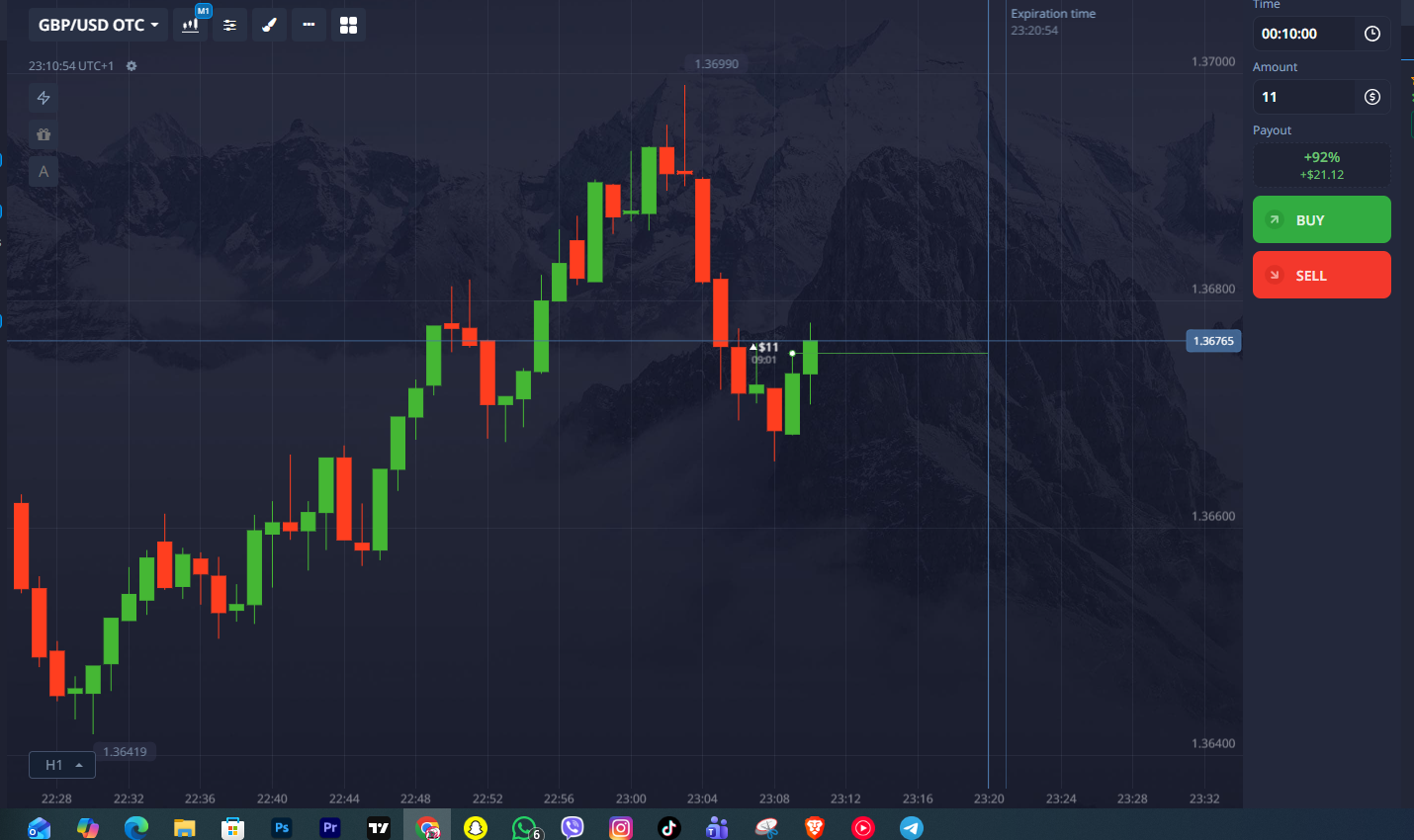Image resolution: width=1414 pixels, height=840 pixels.
Task: Open the gift bonuses icon
Action: (x=44, y=134)
